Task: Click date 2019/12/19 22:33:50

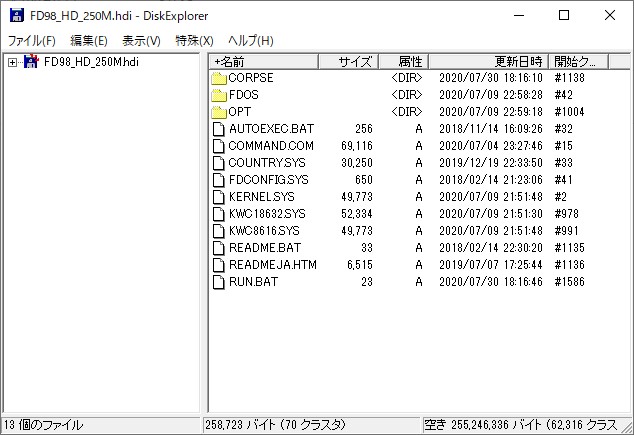Action: (491, 163)
